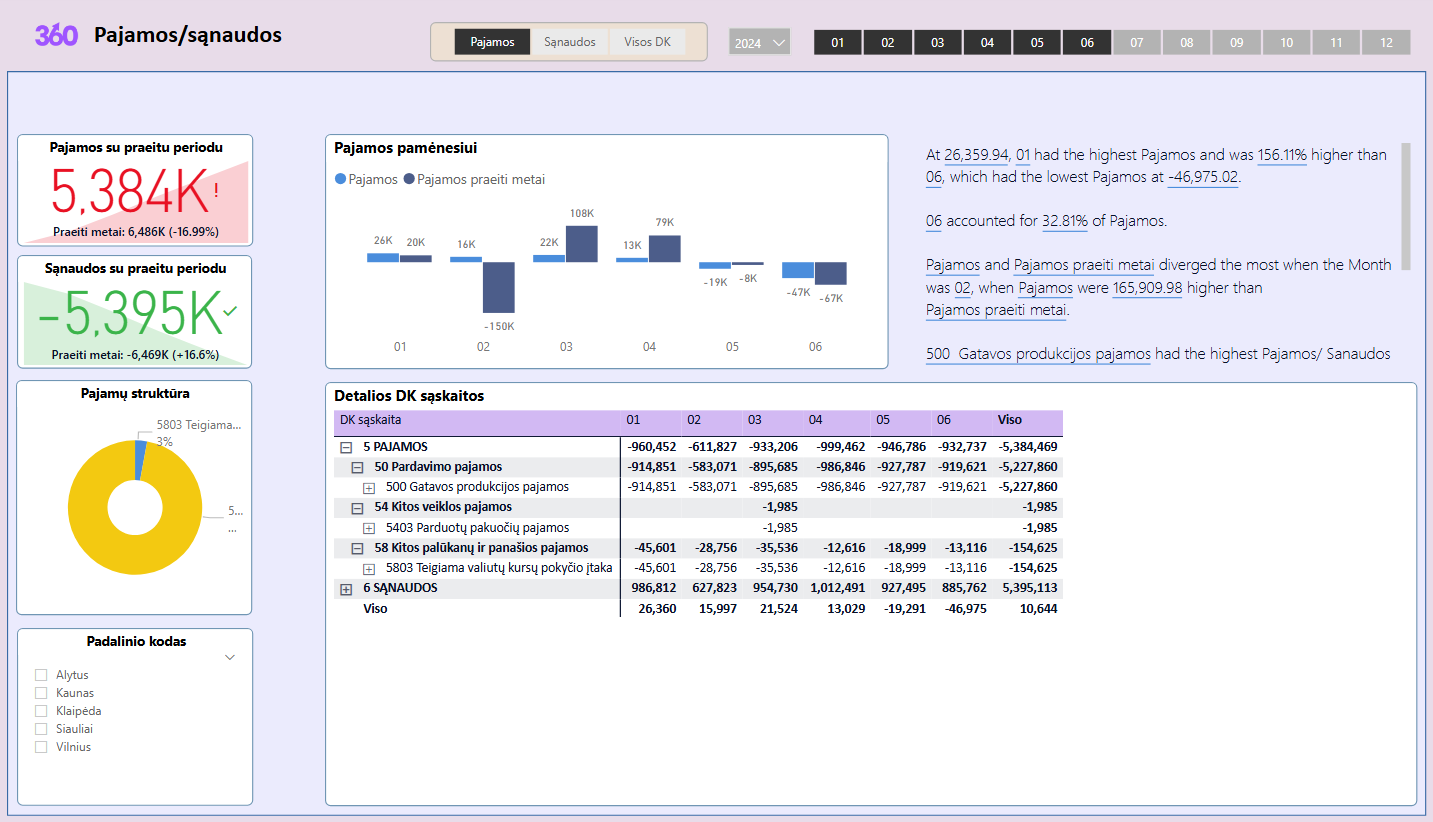Screen dimensions: 1433x822
Task: Tick the Vilnius checkbox
Action: (41, 747)
